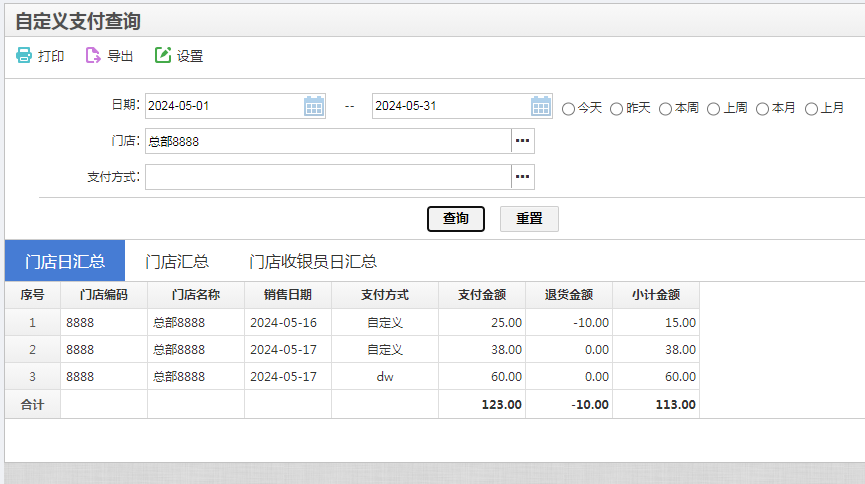865x484 pixels.
Task: Click the total payment amount 123.00
Action: click(482, 405)
